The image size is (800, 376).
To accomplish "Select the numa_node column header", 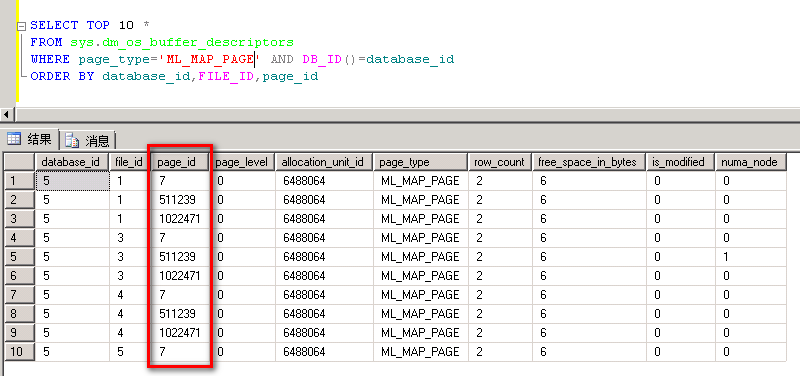I will pyautogui.click(x=750, y=162).
